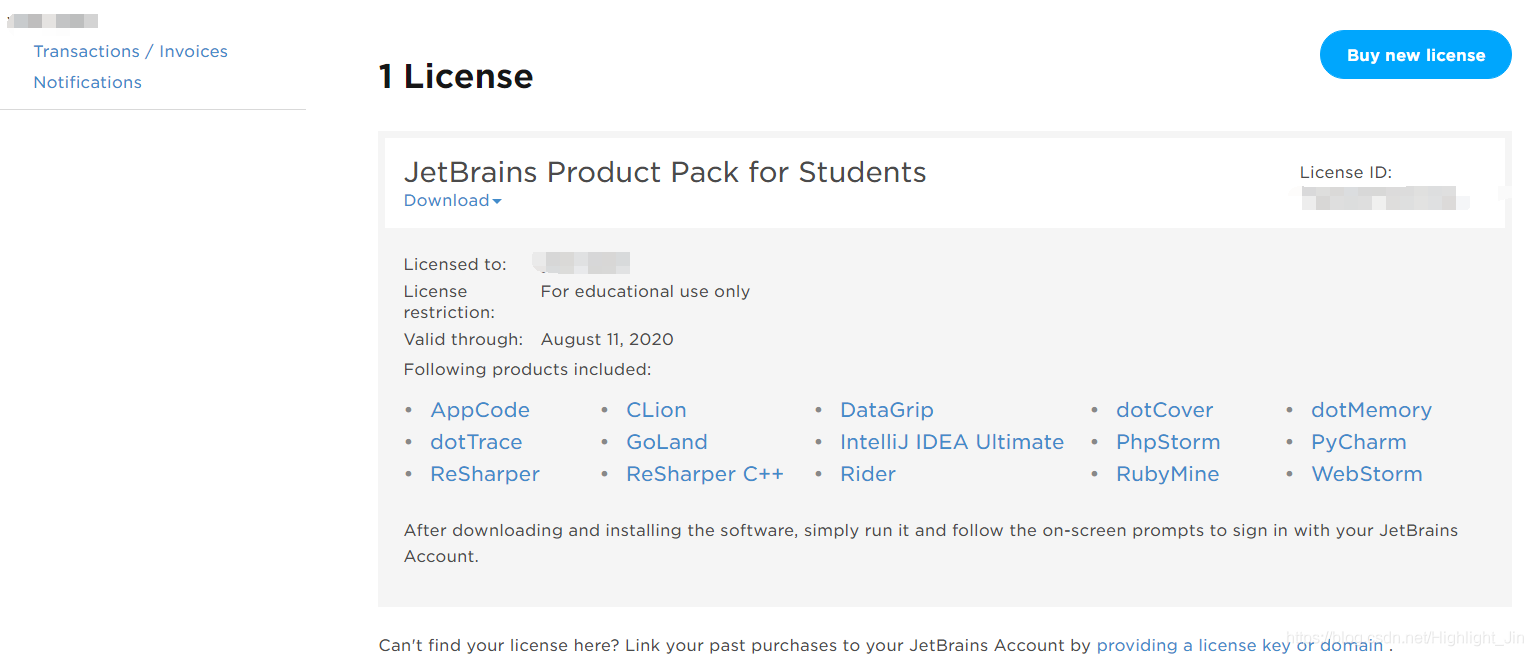Click the Buy new license button
This screenshot has height=656, width=1533.
[1415, 55]
